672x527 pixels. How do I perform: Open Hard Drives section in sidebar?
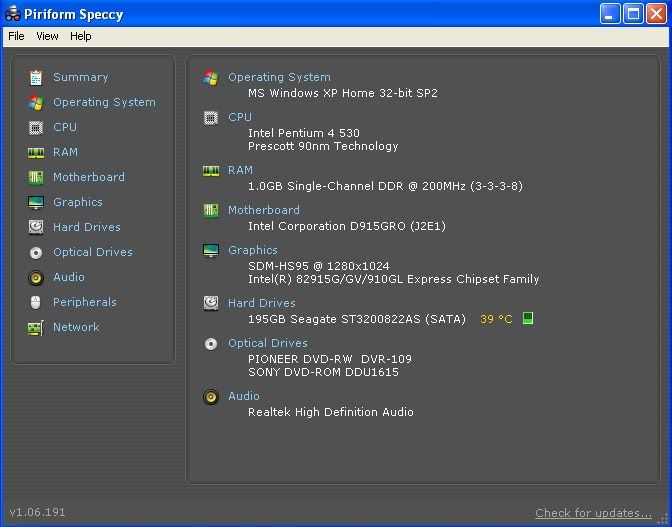(x=87, y=227)
